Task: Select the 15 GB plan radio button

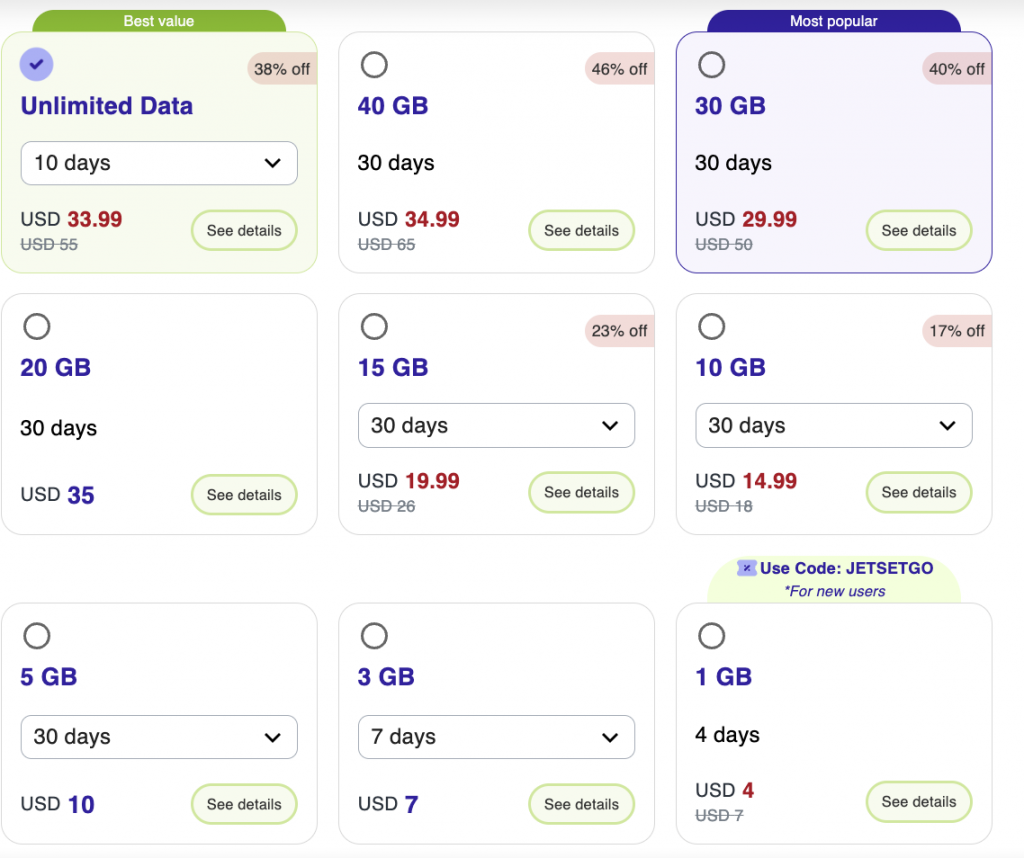Action: [x=374, y=326]
